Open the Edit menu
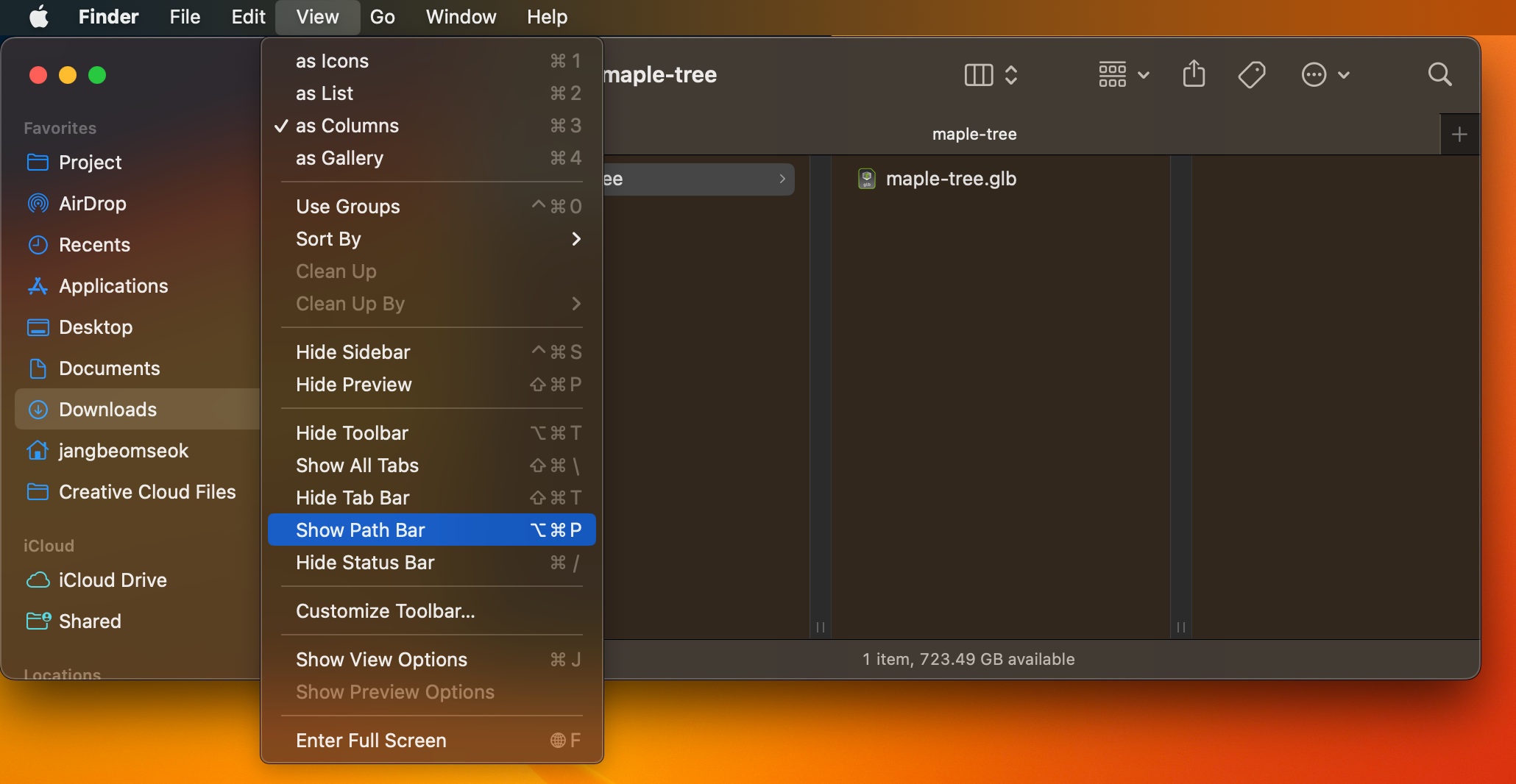This screenshot has width=1516, height=784. [248, 16]
